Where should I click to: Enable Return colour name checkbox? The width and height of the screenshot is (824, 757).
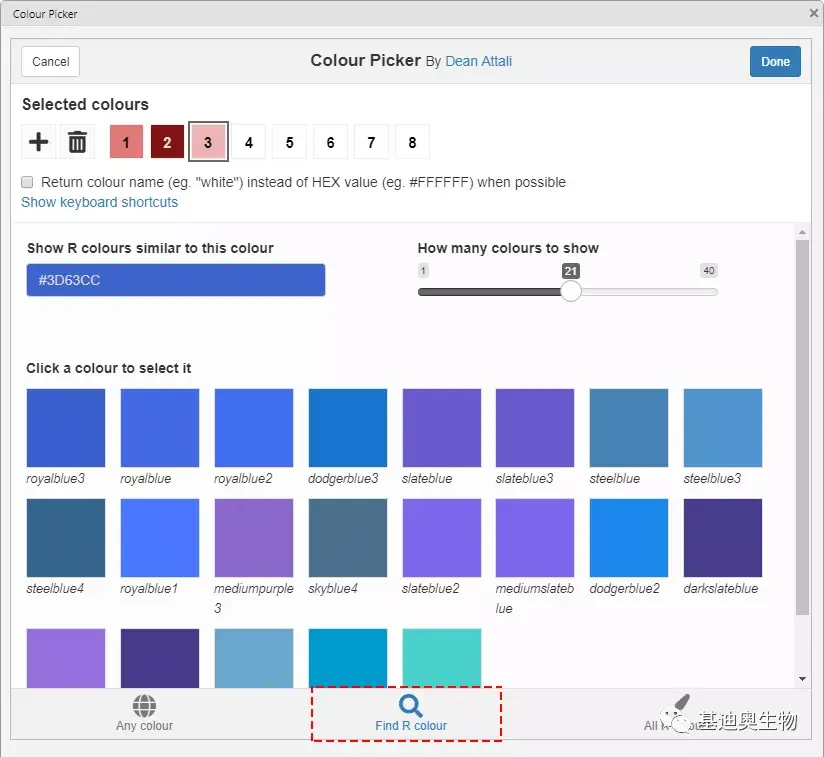coord(27,182)
